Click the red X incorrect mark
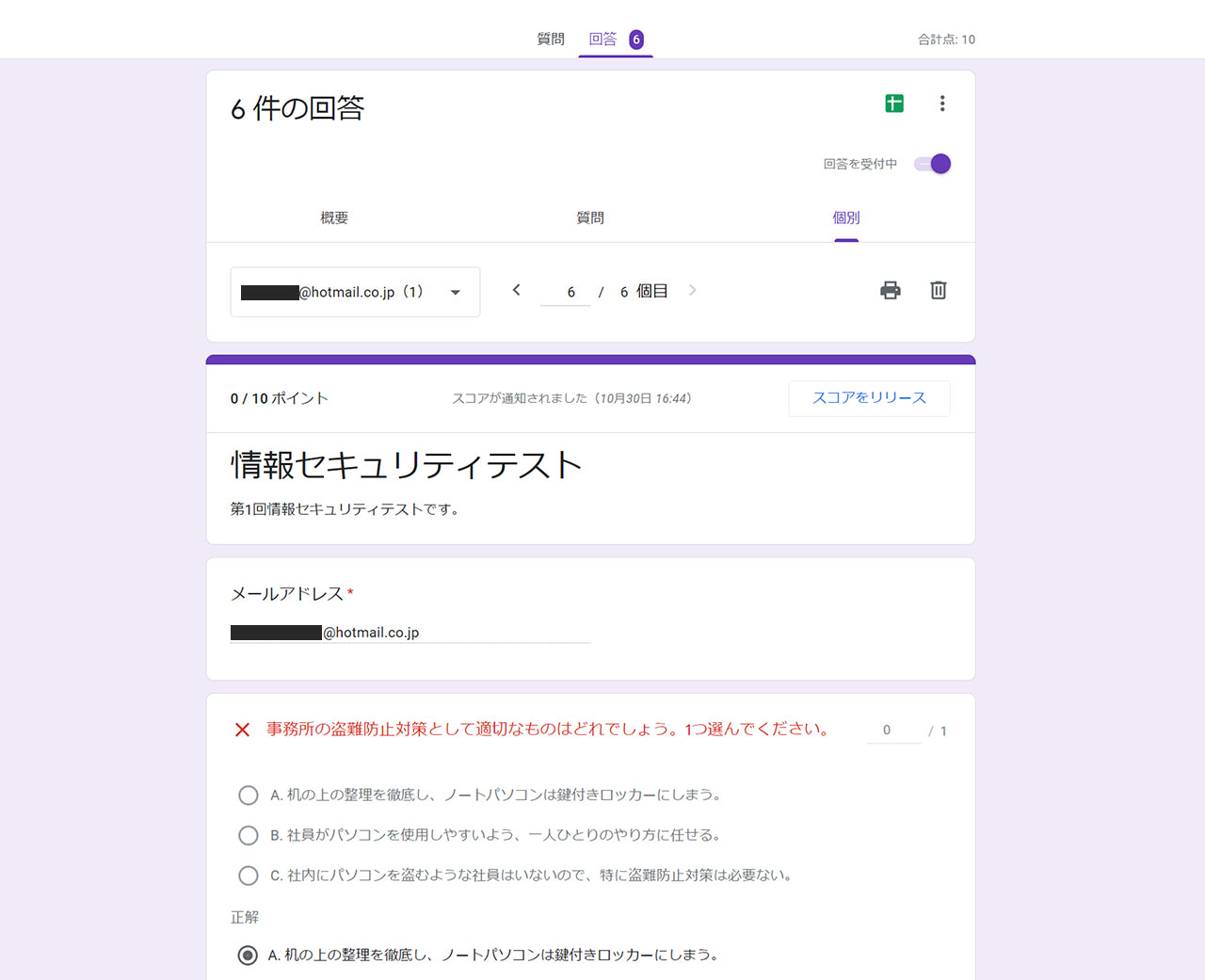Screen dimensions: 1205x980 pos(242,730)
